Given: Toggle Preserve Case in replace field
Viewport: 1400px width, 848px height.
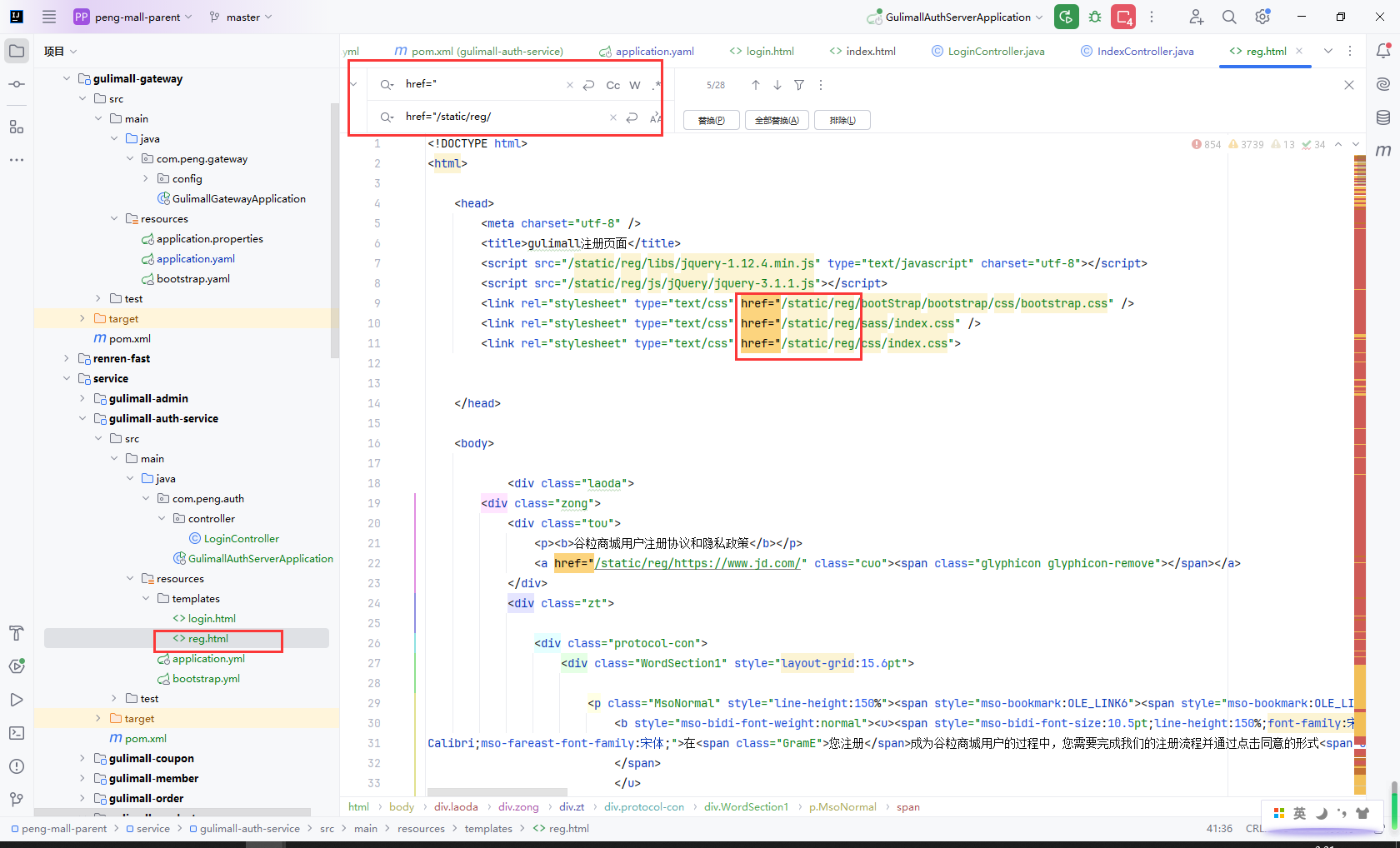Looking at the screenshot, I should point(656,117).
